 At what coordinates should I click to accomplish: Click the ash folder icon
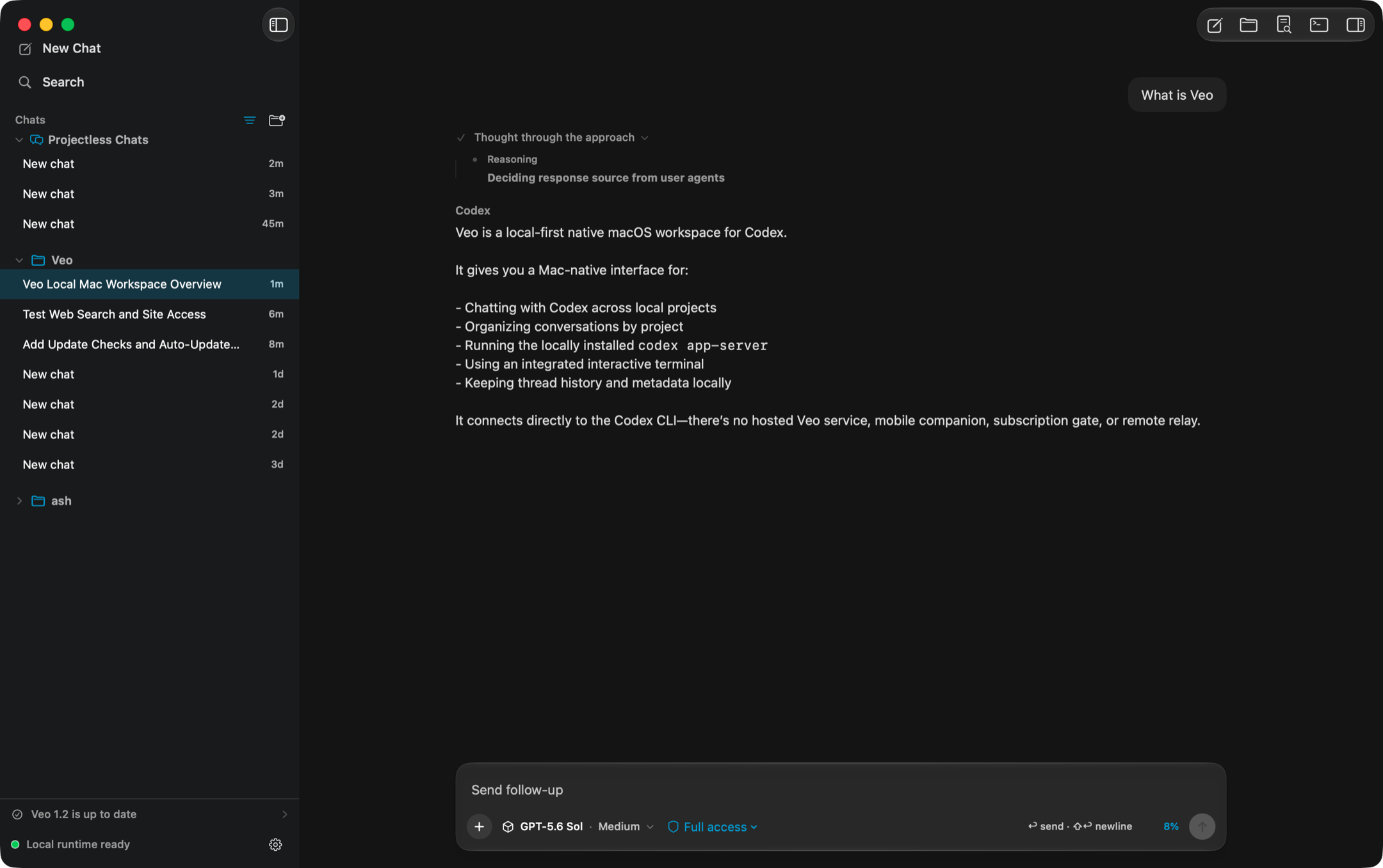38,501
